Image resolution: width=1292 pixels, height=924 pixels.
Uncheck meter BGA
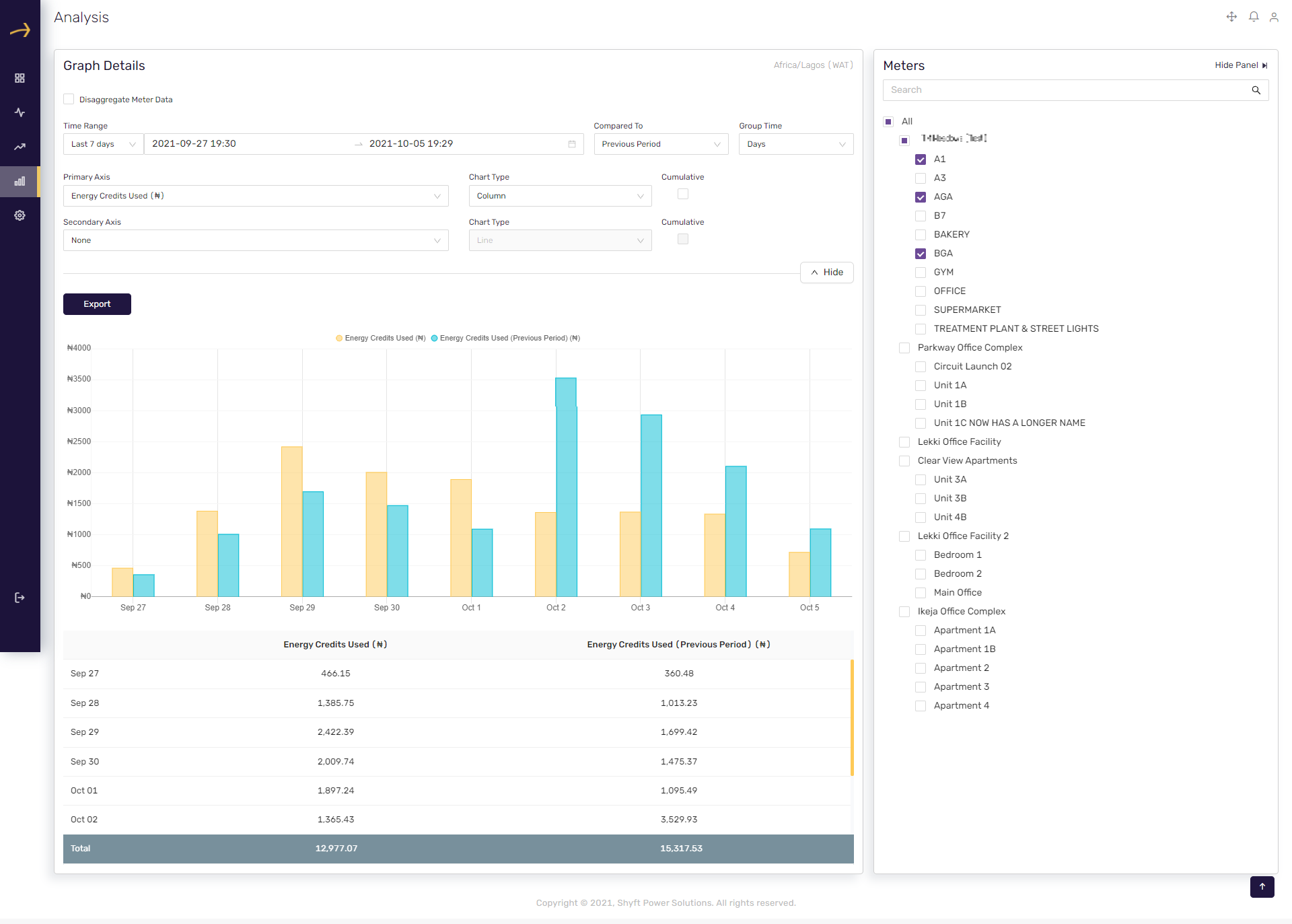pos(921,254)
